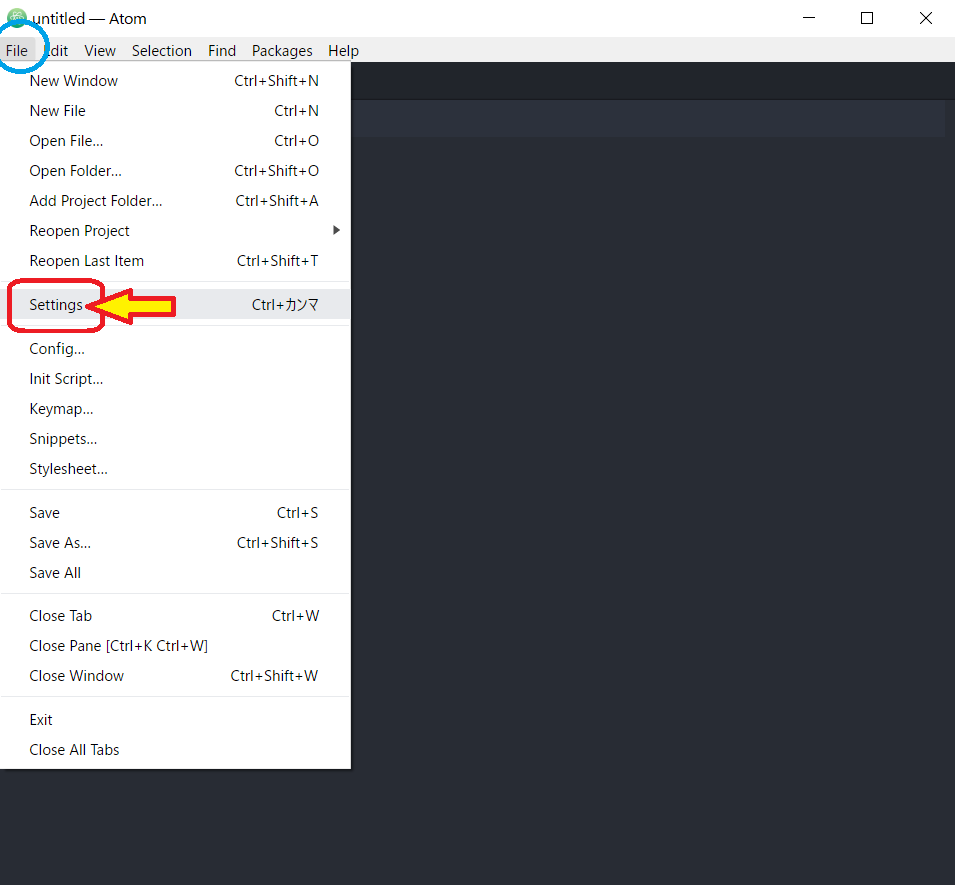Add a project folder
Screen dimensions: 955x885
[95, 200]
